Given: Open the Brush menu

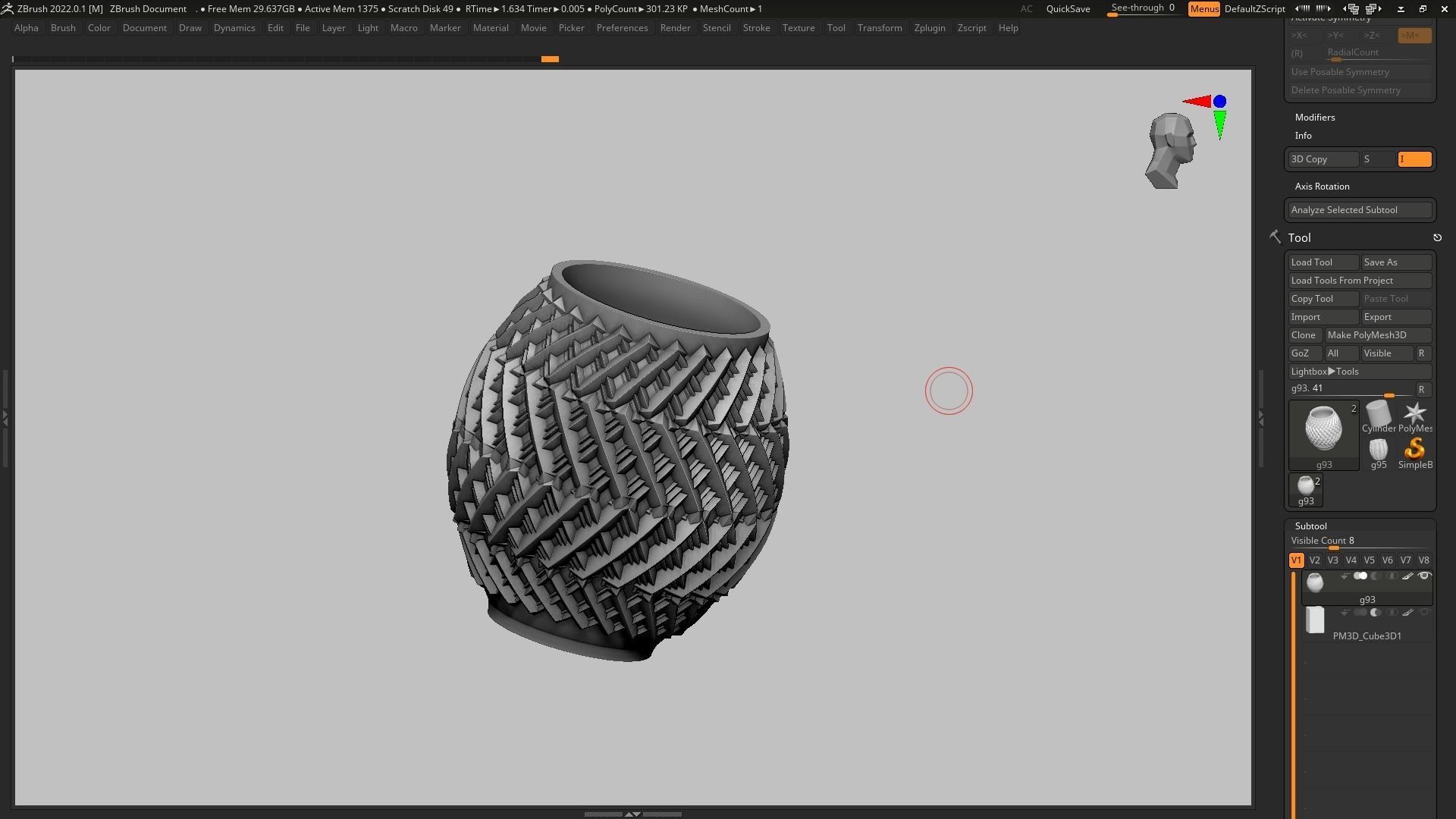Looking at the screenshot, I should coord(63,28).
